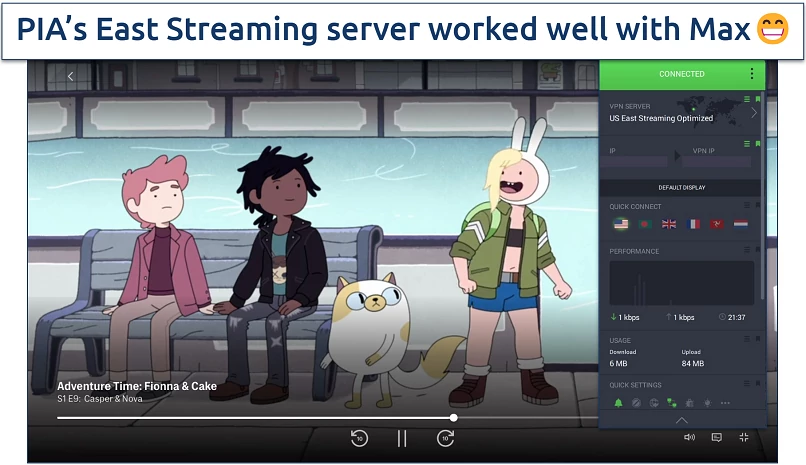Click the performance graph area

click(682, 283)
